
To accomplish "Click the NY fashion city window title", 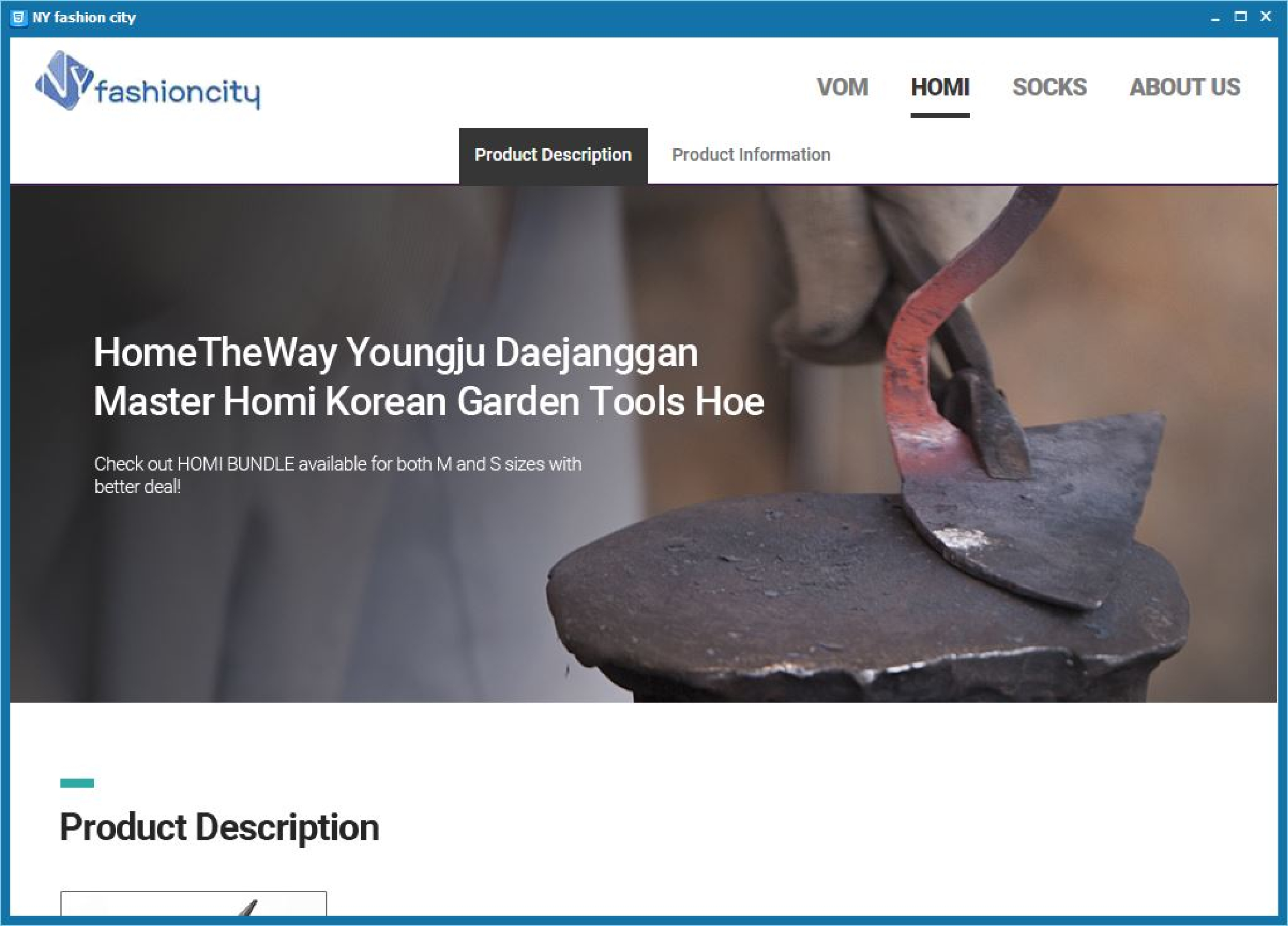I will pyautogui.click(x=84, y=18).
